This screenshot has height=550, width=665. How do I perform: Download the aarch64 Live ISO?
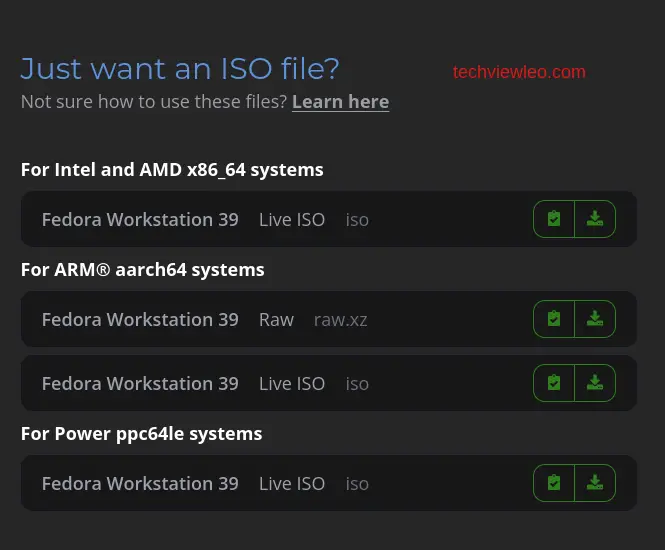[595, 383]
